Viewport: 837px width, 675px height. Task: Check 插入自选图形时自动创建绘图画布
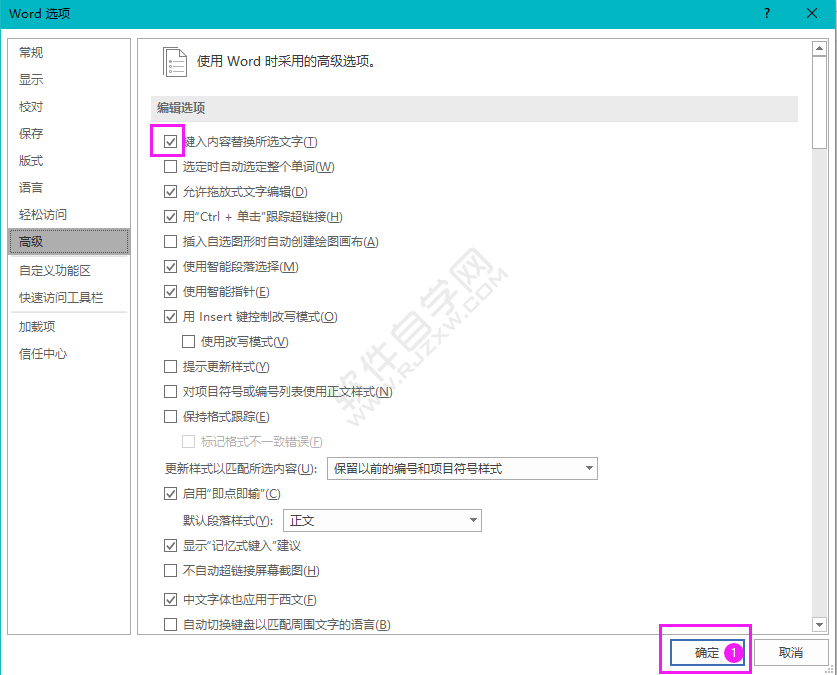(x=170, y=241)
